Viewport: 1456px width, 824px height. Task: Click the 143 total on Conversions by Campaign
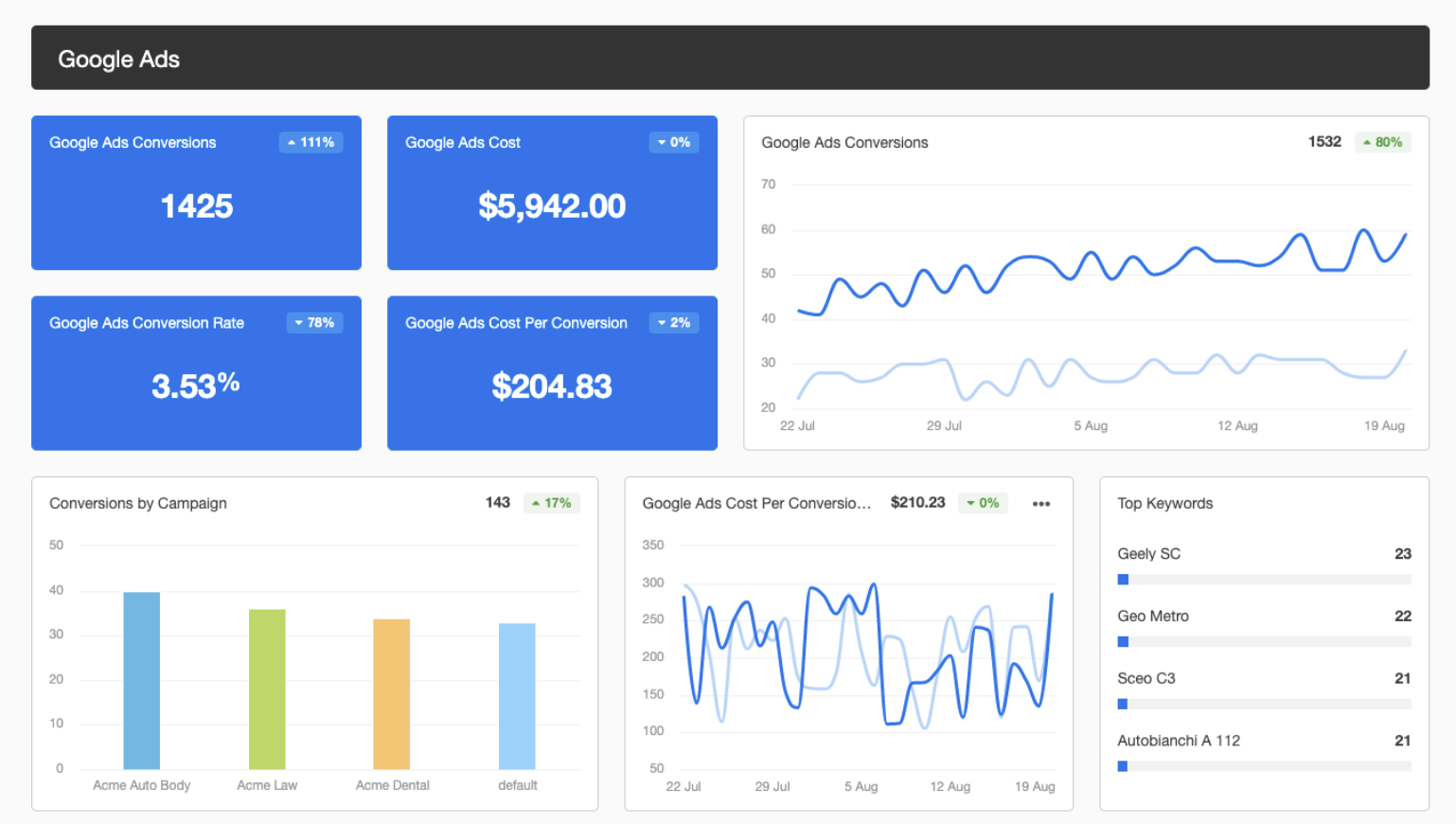click(498, 503)
